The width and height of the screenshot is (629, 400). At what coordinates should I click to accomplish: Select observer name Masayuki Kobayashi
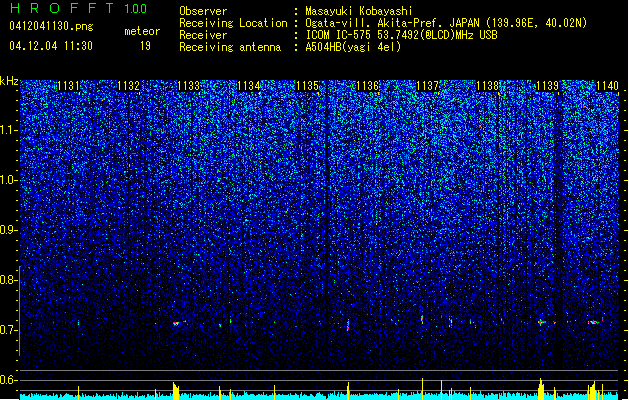pyautogui.click(x=359, y=11)
